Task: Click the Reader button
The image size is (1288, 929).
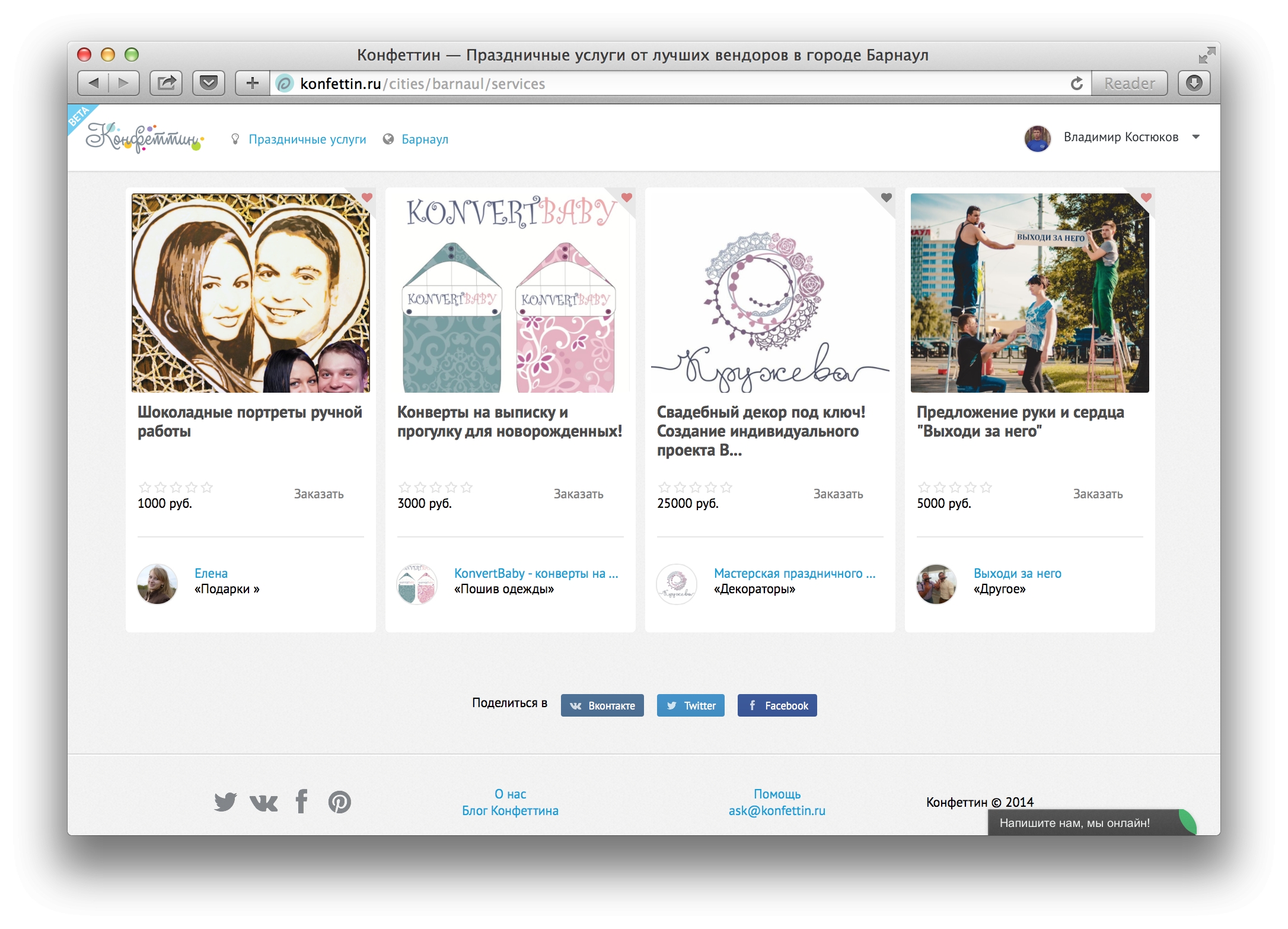Action: [1129, 83]
